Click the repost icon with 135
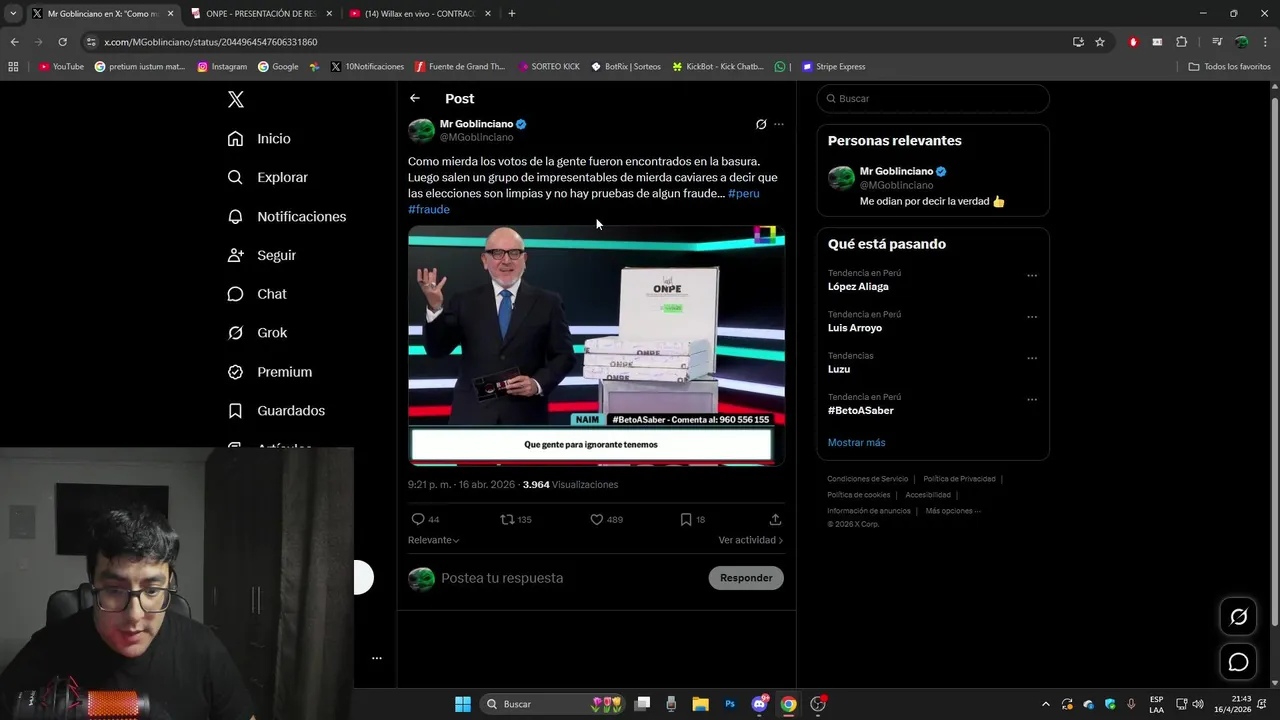The height and width of the screenshot is (720, 1280). pyautogui.click(x=516, y=519)
